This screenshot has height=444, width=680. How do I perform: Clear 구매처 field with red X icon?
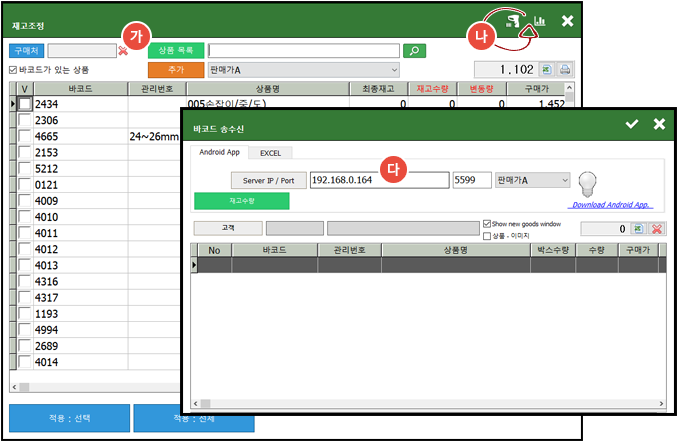pos(123,51)
